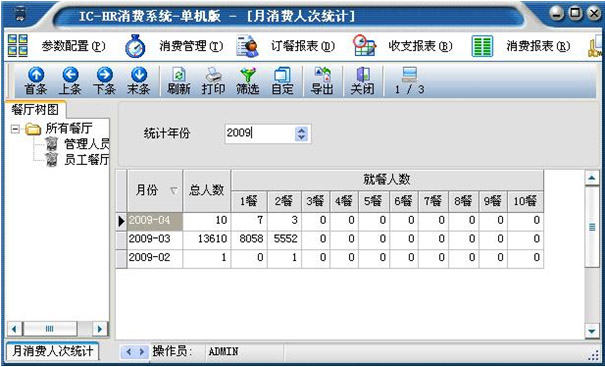Select the 月消费人次统计 bottom tab
Viewport: 605px width, 367px height.
[52, 351]
